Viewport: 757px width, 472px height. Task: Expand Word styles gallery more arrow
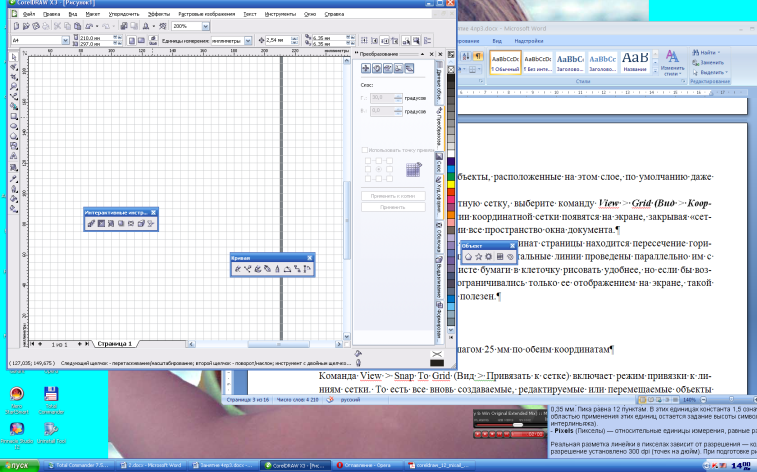point(655,70)
